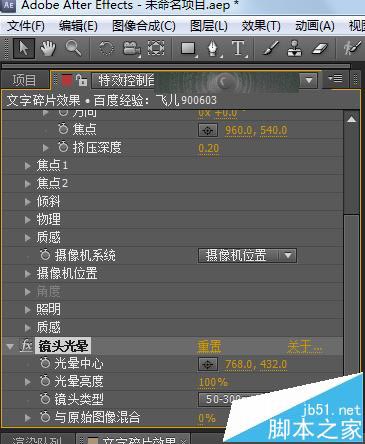Viewport: 365px width, 444px height.
Task: Select the Selection arrow tool
Action: pos(24,49)
